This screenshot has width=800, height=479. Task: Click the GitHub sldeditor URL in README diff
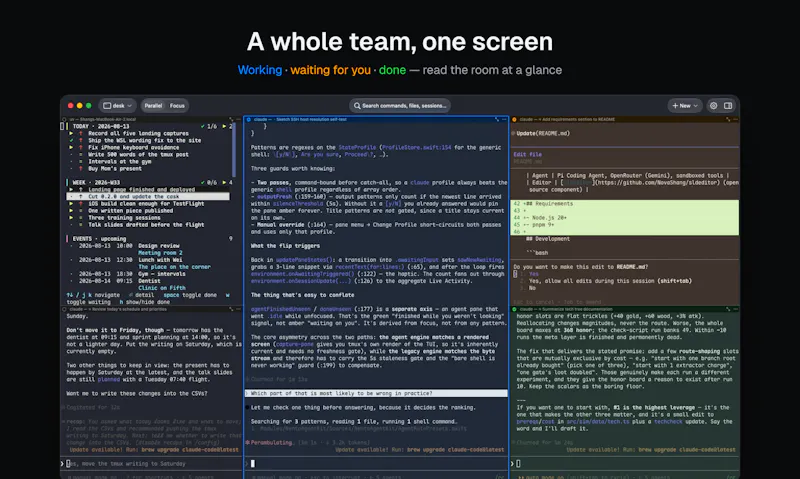click(x=658, y=182)
